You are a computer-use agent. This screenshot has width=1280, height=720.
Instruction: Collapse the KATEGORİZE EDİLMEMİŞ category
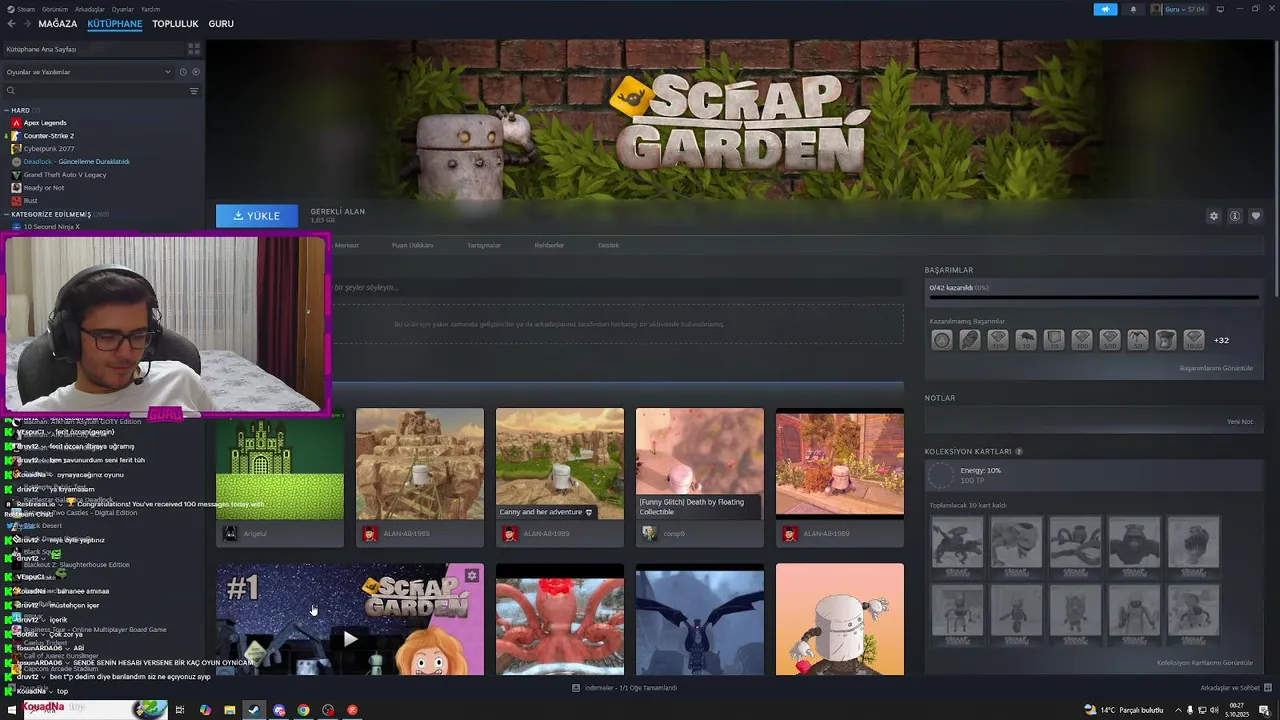[6, 214]
